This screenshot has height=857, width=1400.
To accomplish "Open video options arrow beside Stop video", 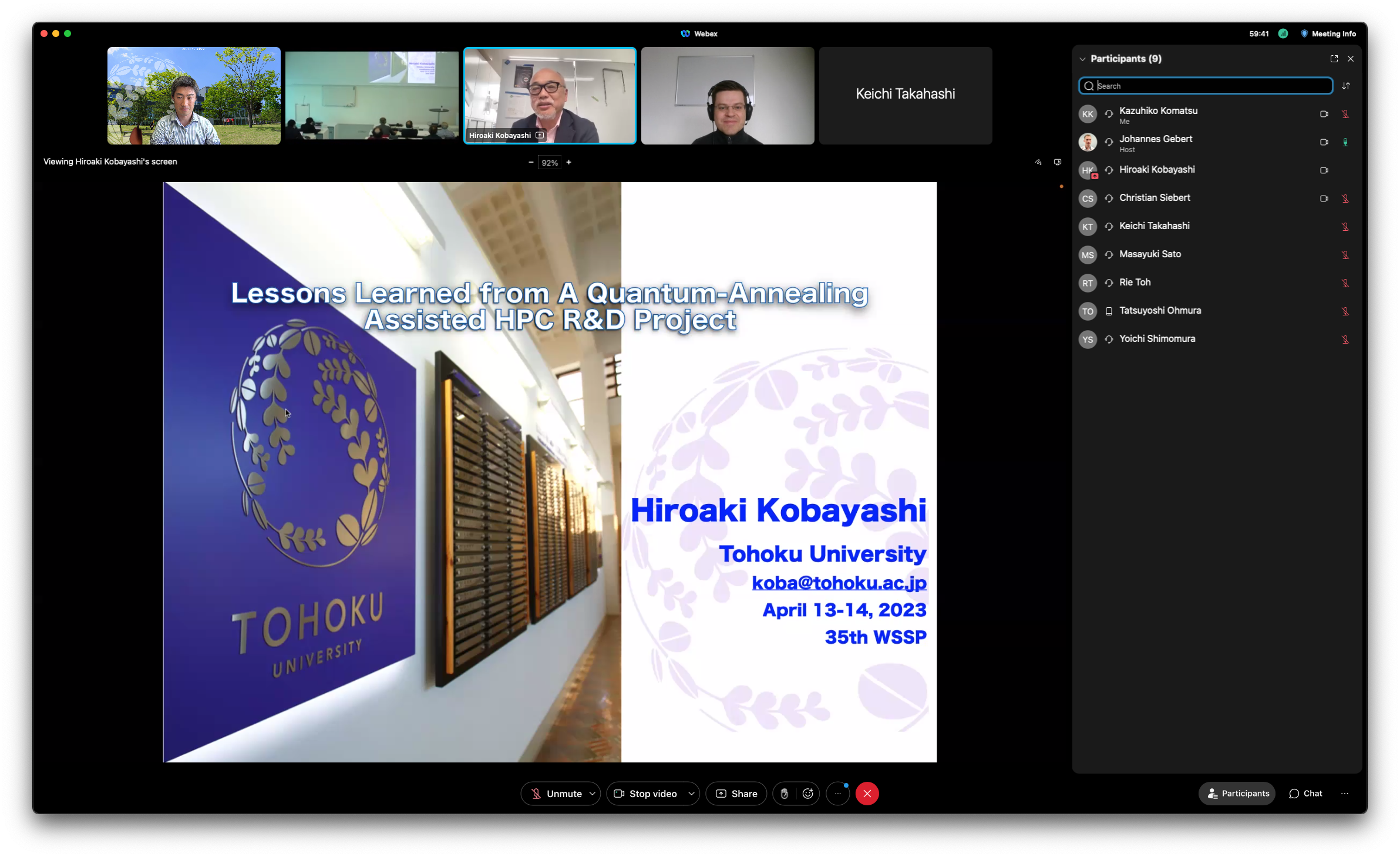I will coord(692,794).
